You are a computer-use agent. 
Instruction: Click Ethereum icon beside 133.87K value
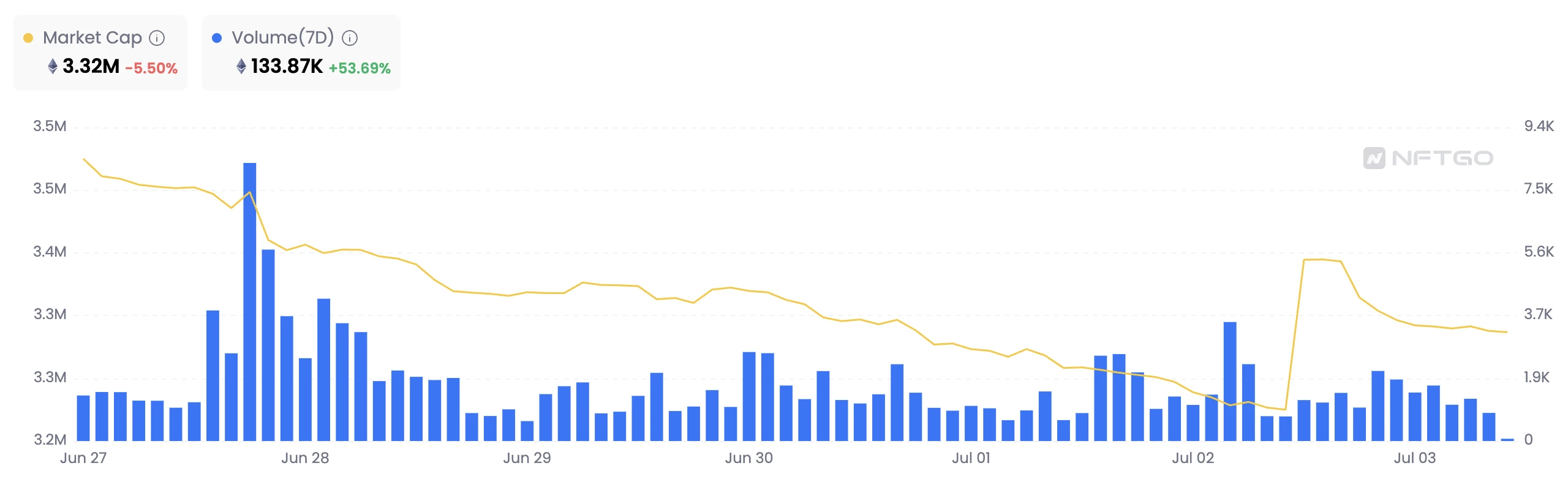(x=241, y=66)
